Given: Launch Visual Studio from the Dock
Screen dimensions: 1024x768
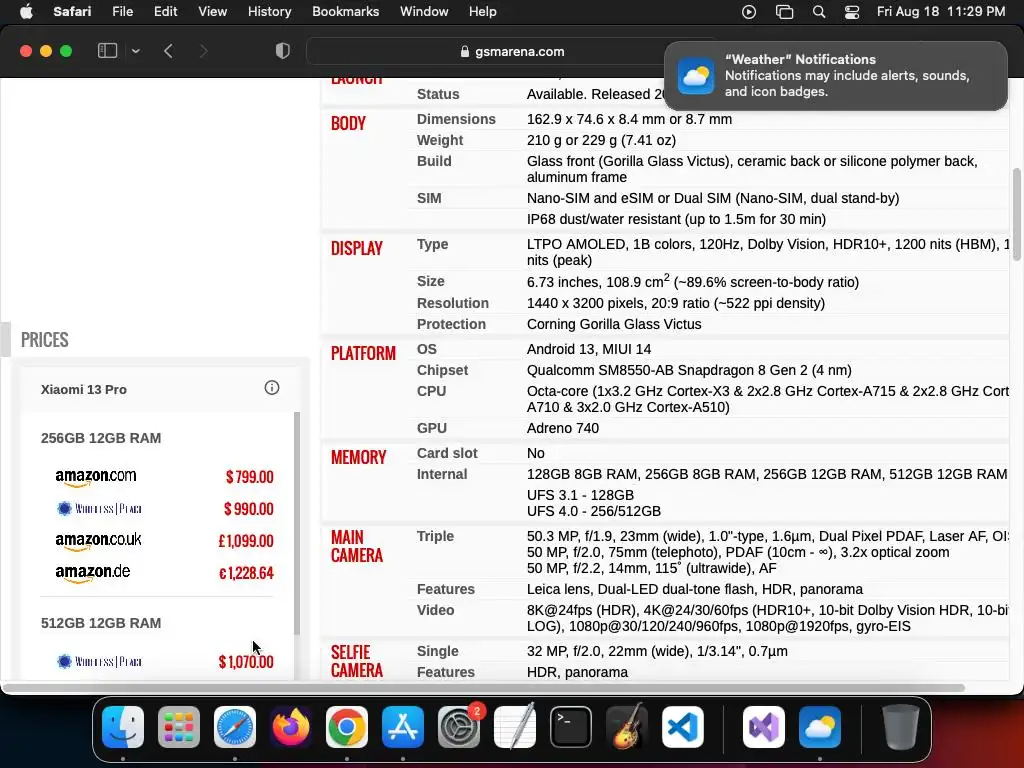Looking at the screenshot, I should pos(764,727).
